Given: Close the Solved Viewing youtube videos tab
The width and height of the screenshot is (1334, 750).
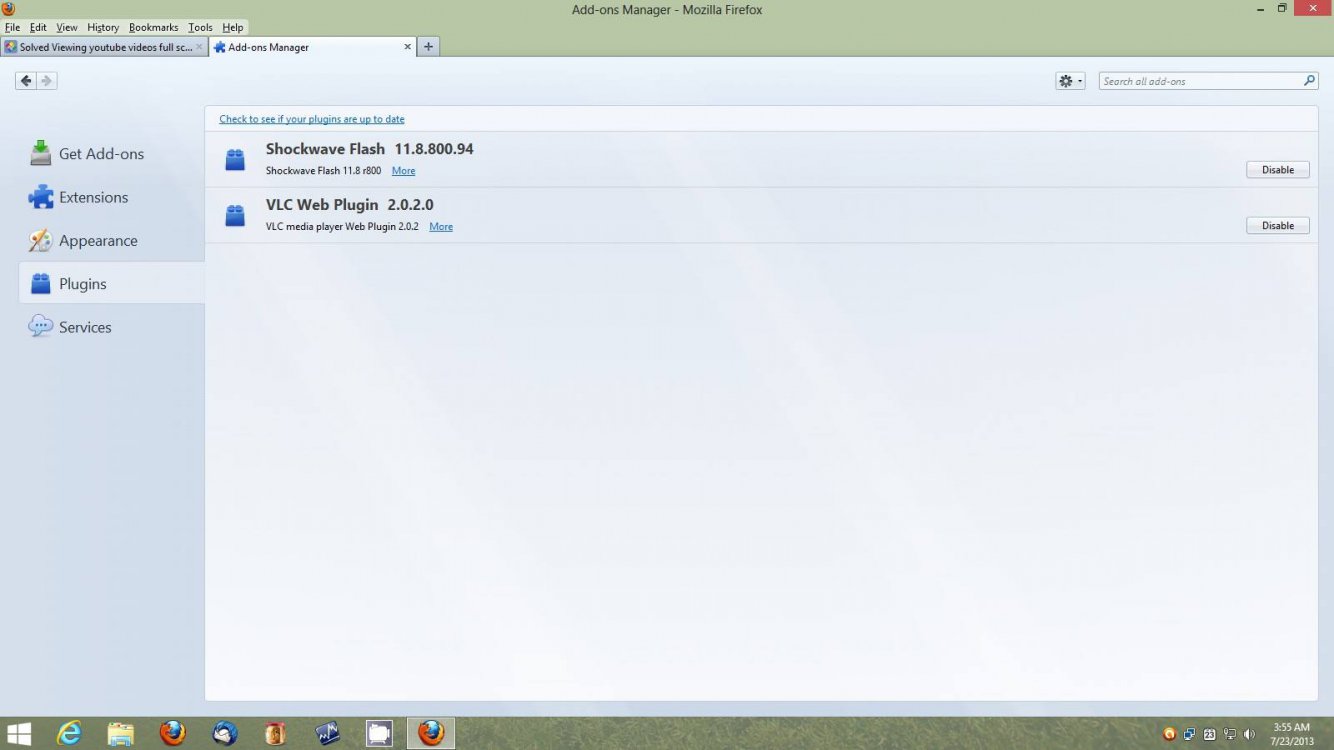Looking at the screenshot, I should tap(199, 47).
